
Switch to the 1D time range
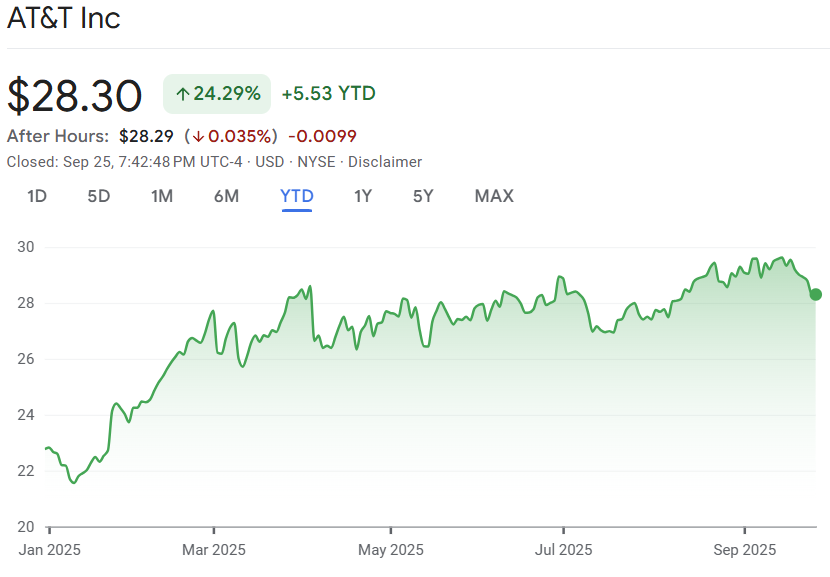pyautogui.click(x=37, y=196)
